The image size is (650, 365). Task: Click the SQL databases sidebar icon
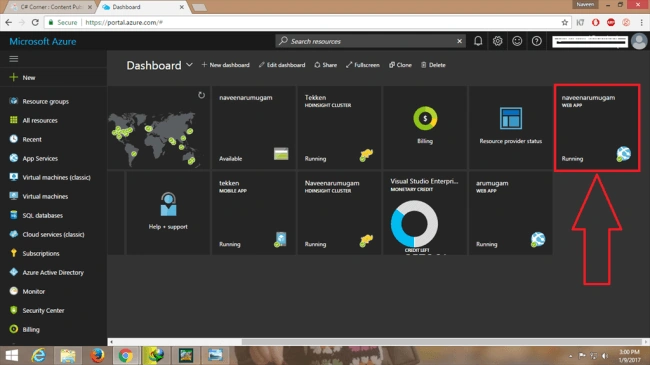coord(14,215)
